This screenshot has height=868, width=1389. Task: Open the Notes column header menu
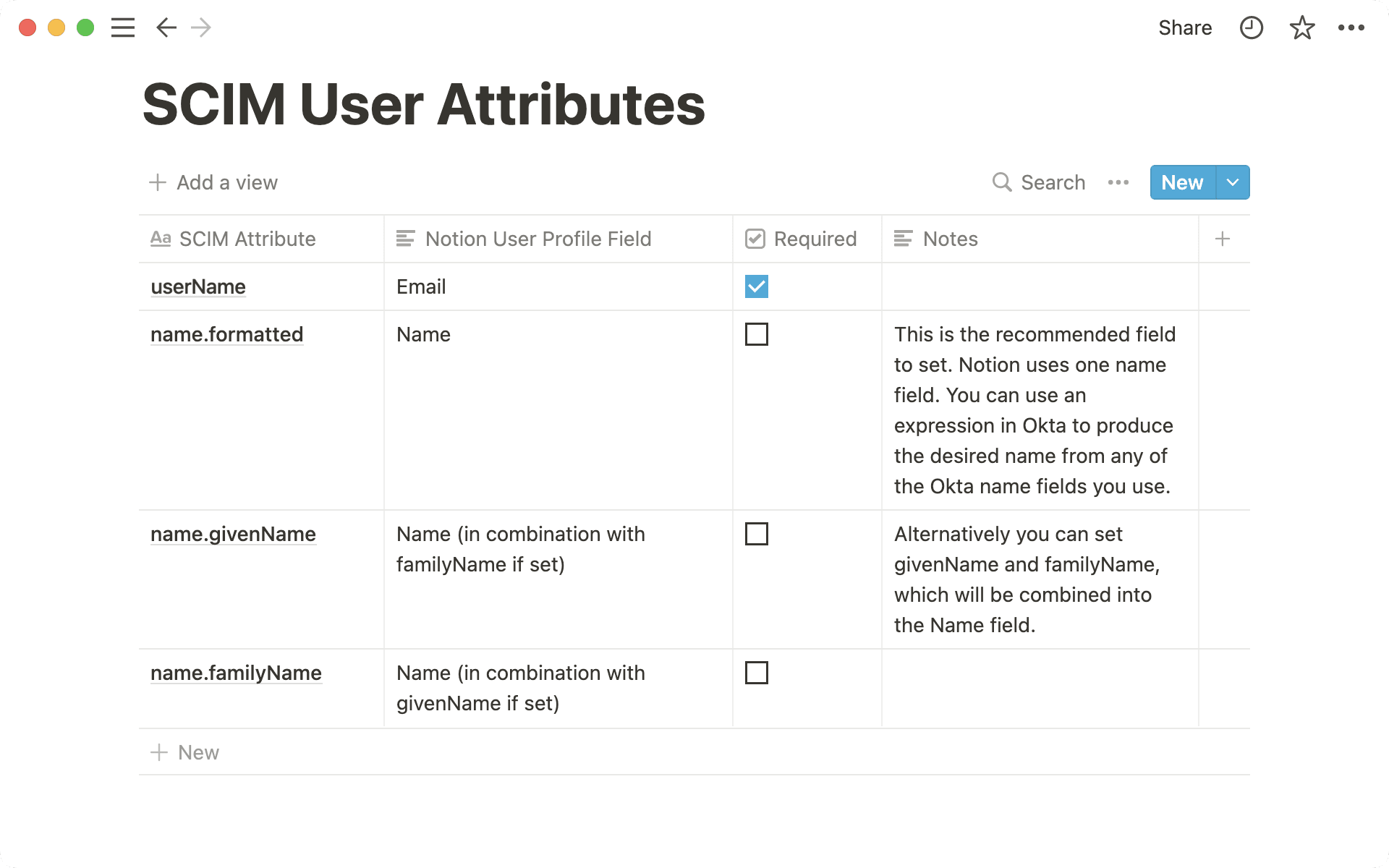949,239
